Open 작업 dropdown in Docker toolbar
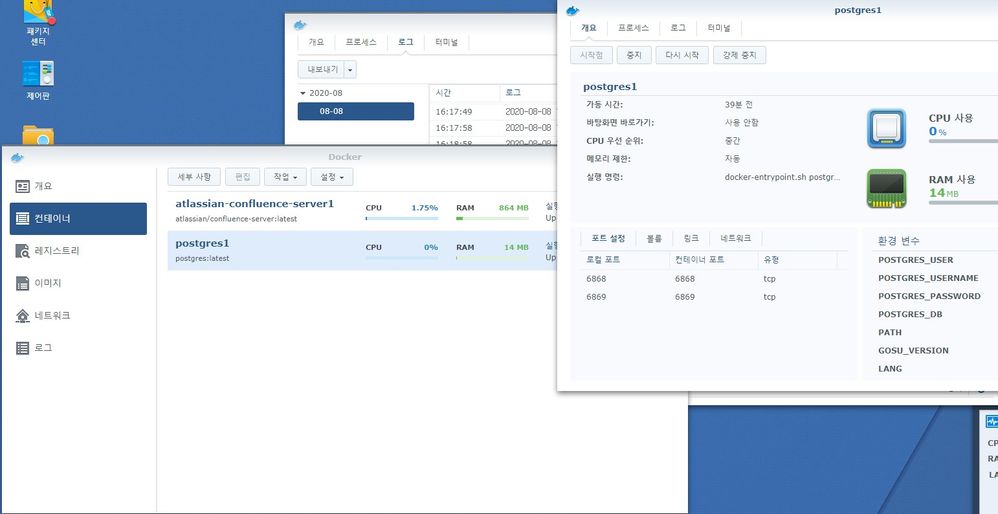Viewport: 998px width, 514px height. [285, 177]
